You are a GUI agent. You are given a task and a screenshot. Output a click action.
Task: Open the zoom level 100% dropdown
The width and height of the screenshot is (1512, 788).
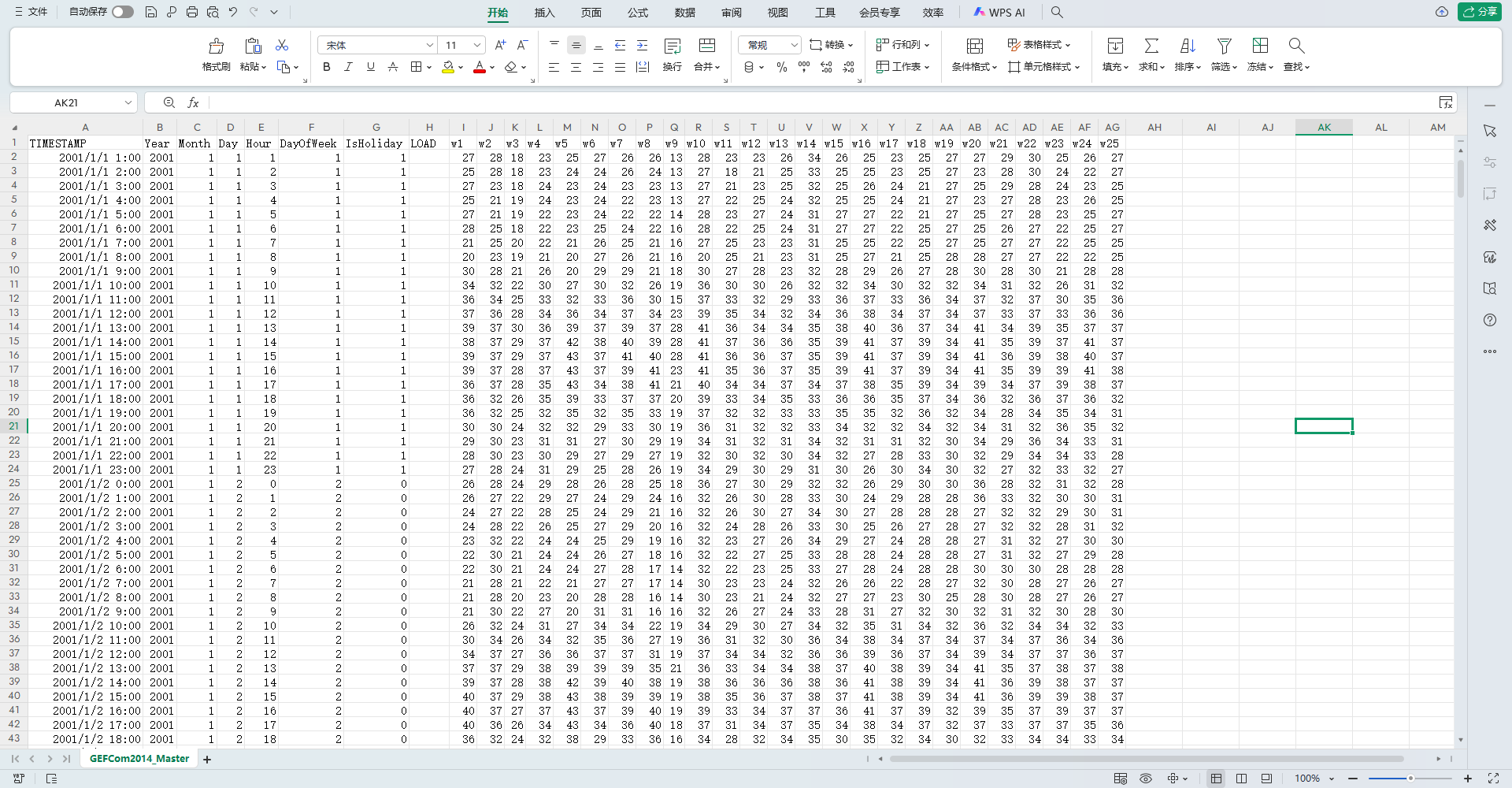click(x=1332, y=779)
